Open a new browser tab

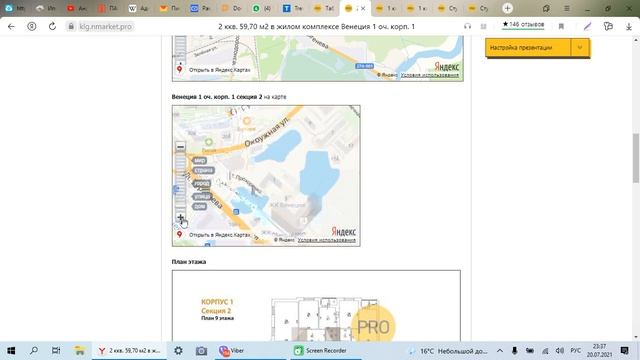click(x=507, y=8)
